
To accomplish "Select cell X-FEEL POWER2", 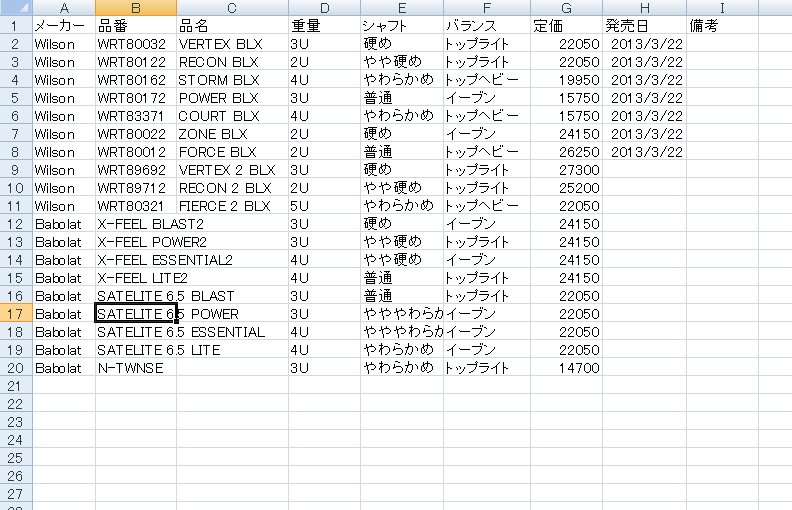I will point(136,242).
